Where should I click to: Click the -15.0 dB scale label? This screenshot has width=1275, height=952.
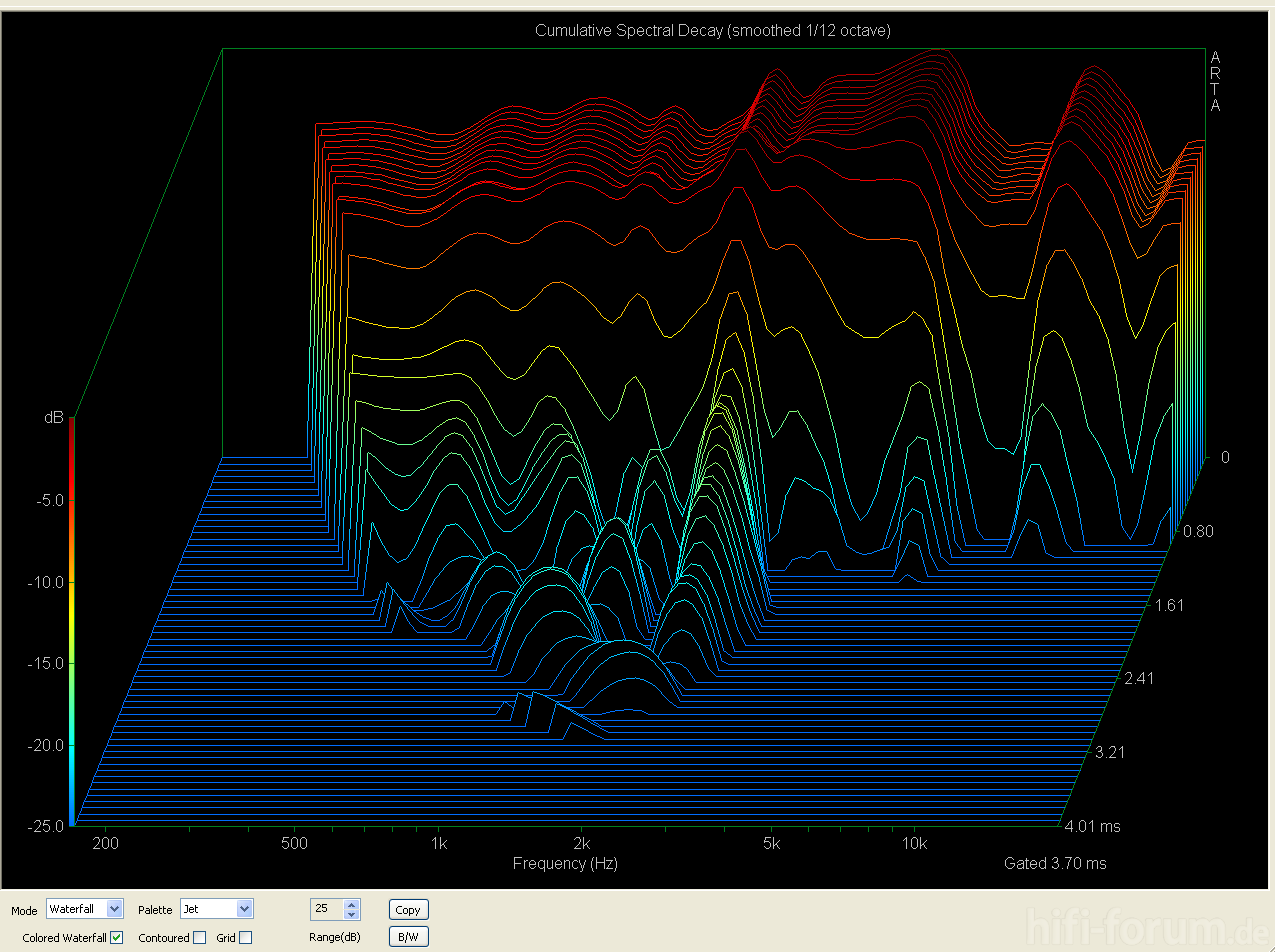pyautogui.click(x=47, y=663)
